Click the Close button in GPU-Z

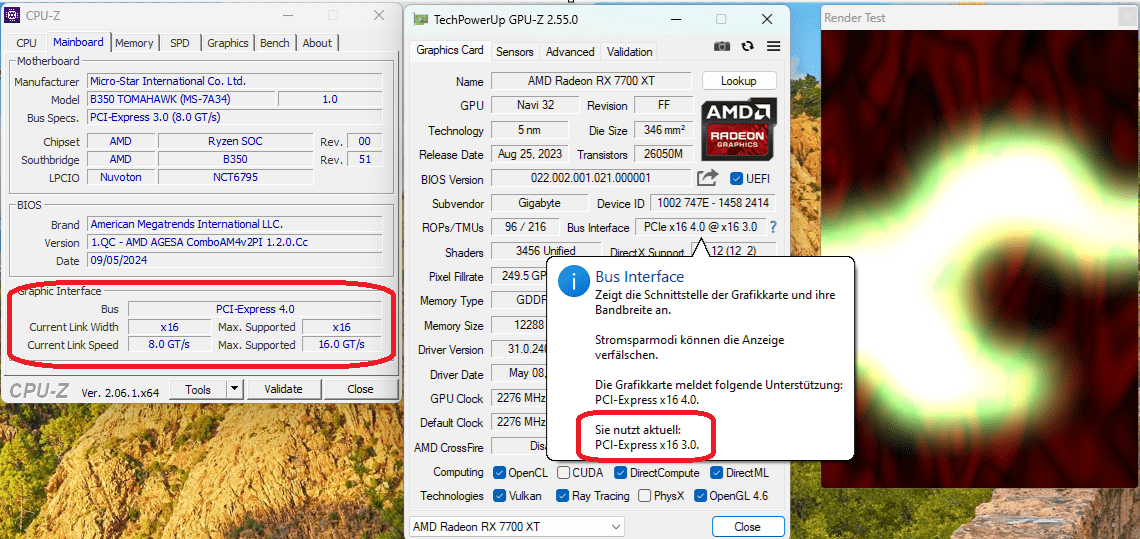coord(747,527)
